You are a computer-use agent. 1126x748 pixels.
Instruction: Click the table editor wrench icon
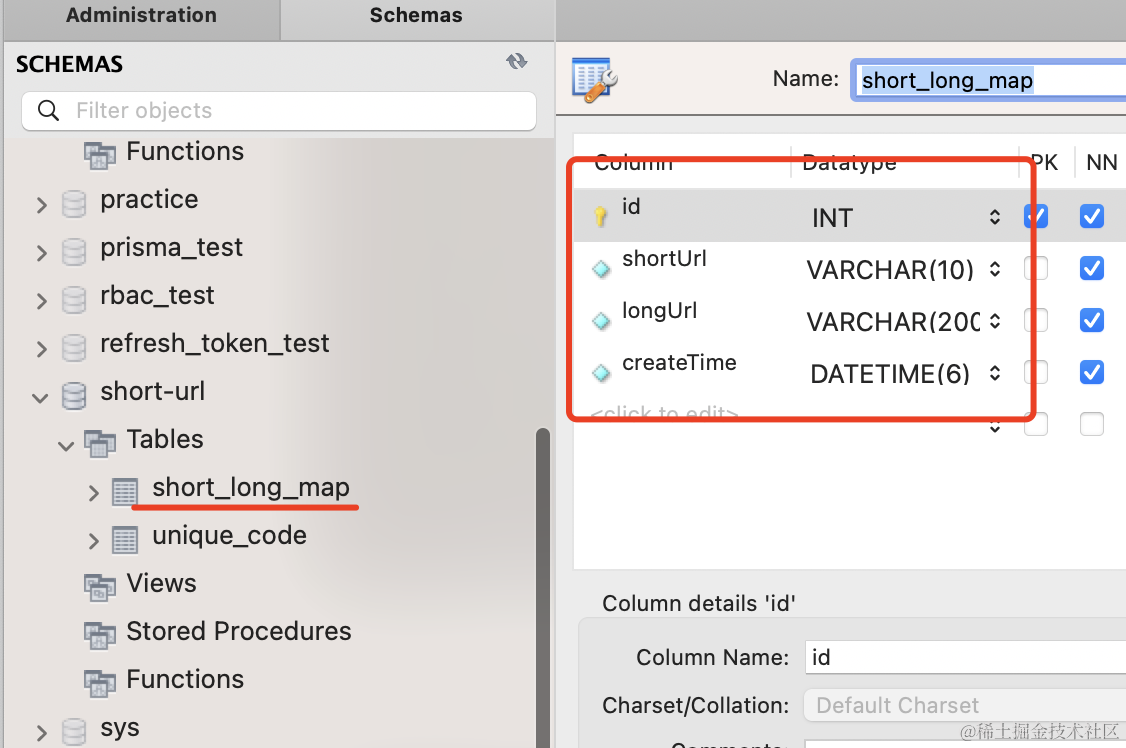(595, 79)
